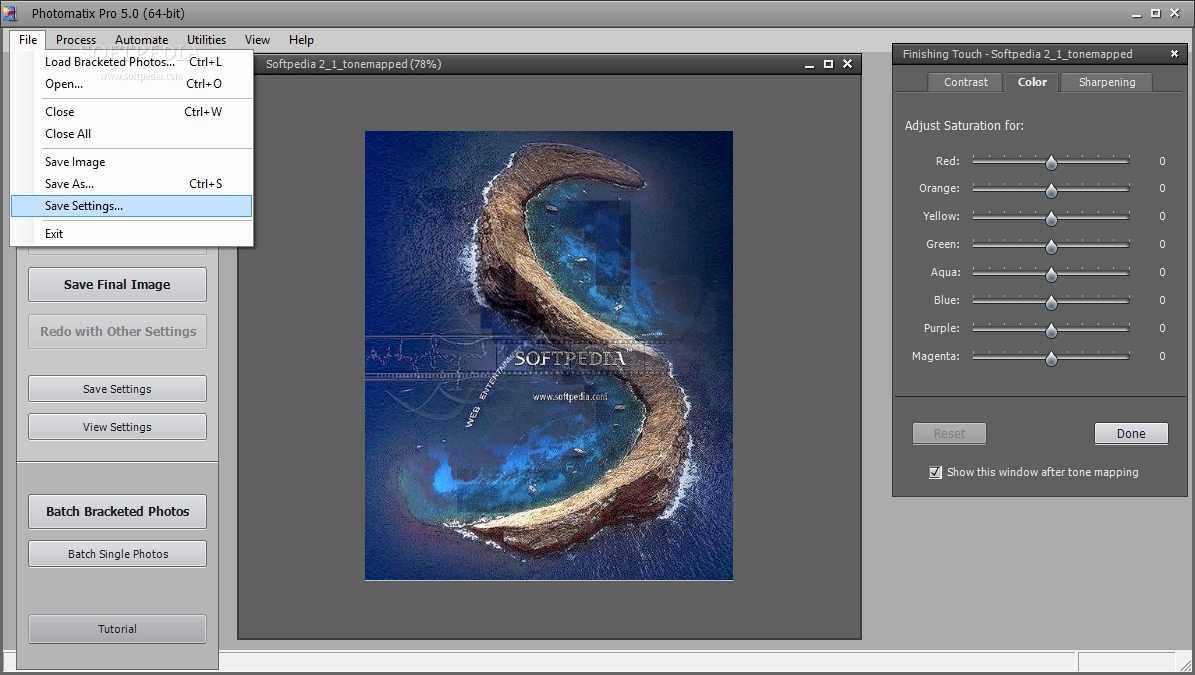1195x675 pixels.
Task: Open the Process menu
Action: coord(76,40)
